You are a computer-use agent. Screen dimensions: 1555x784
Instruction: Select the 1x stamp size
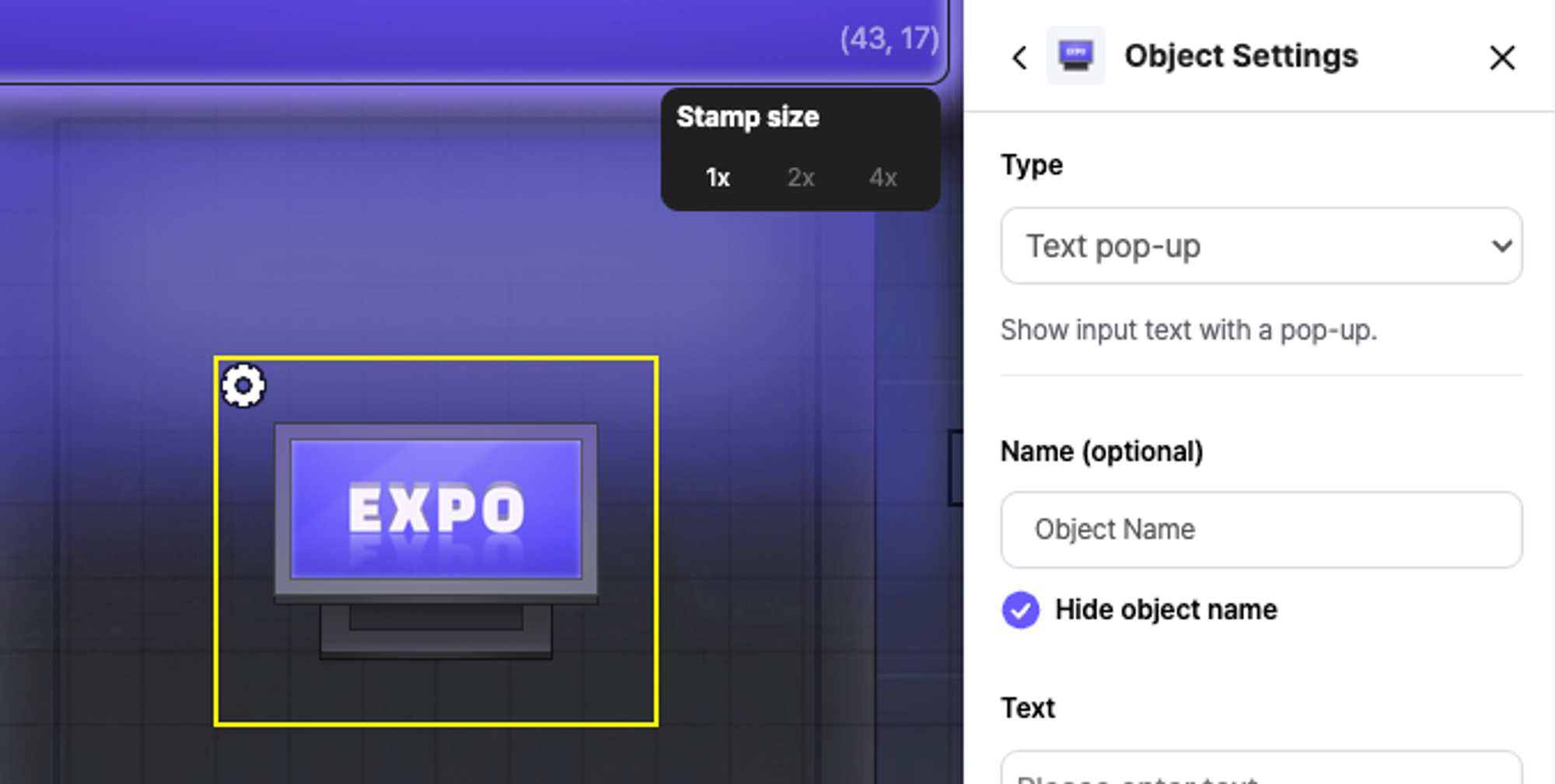coord(718,178)
